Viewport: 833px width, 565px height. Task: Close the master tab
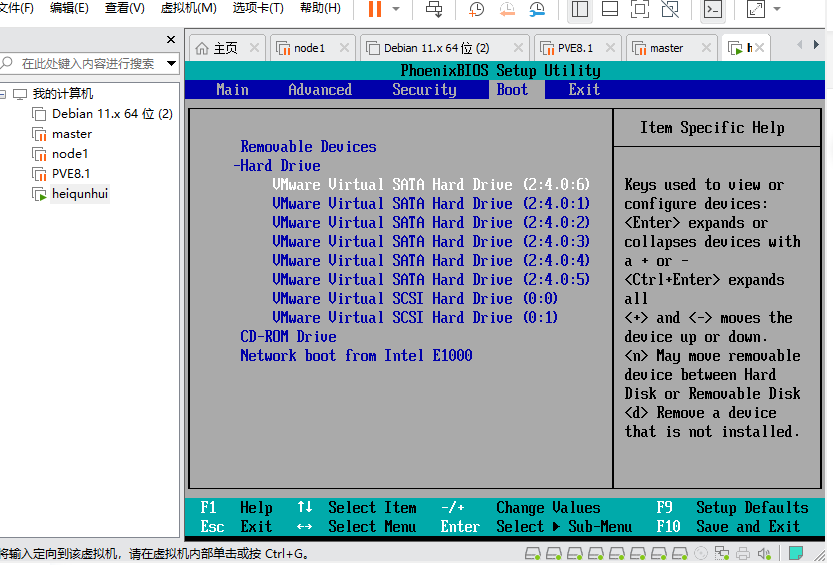(706, 48)
